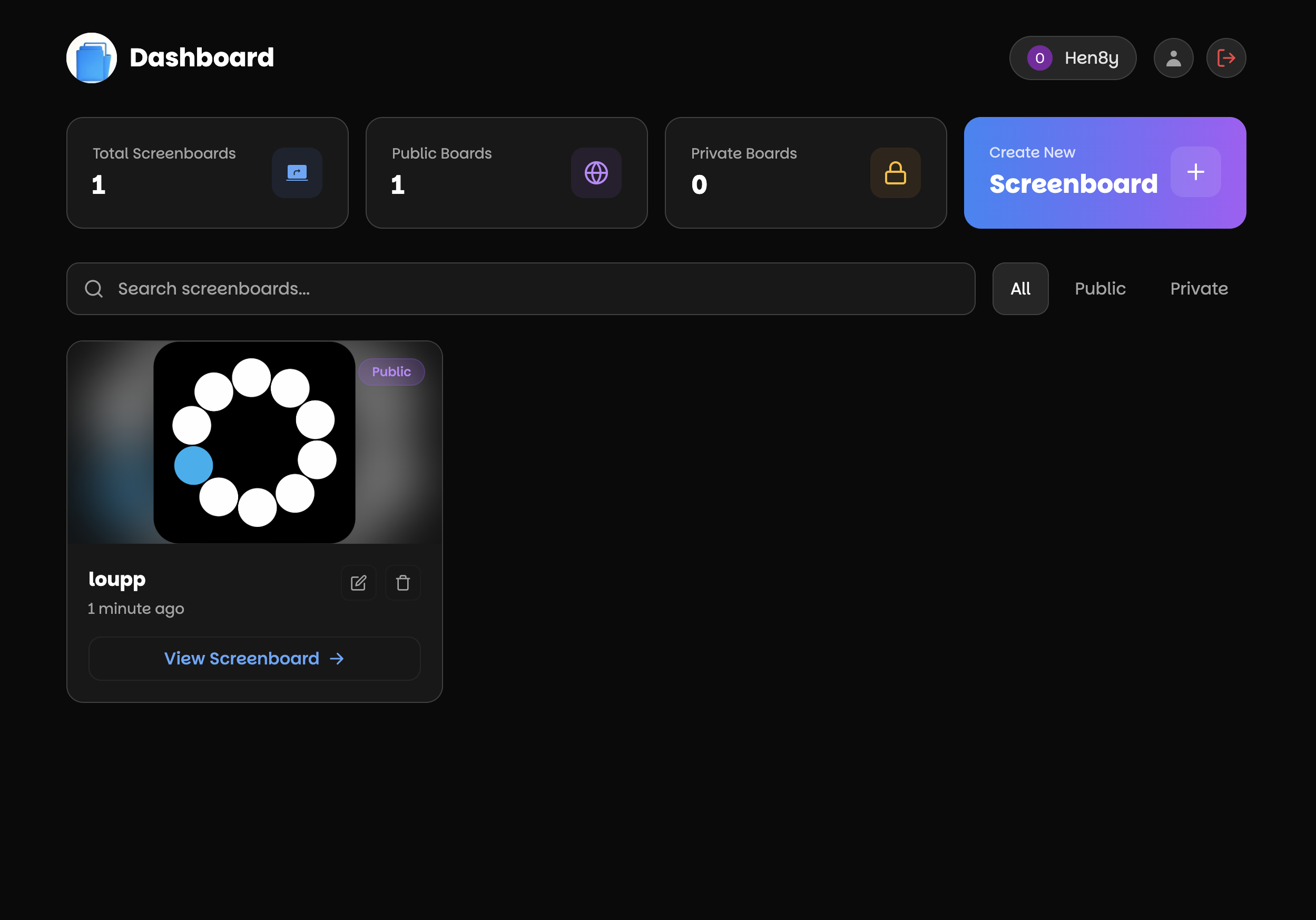Click the red logout icon
Viewport: 1316px width, 920px height.
point(1226,58)
